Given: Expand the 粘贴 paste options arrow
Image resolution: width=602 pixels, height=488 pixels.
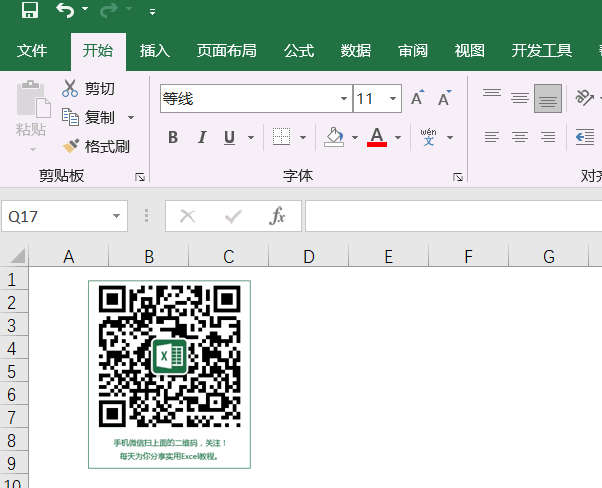Looking at the screenshot, I should coord(33,149).
